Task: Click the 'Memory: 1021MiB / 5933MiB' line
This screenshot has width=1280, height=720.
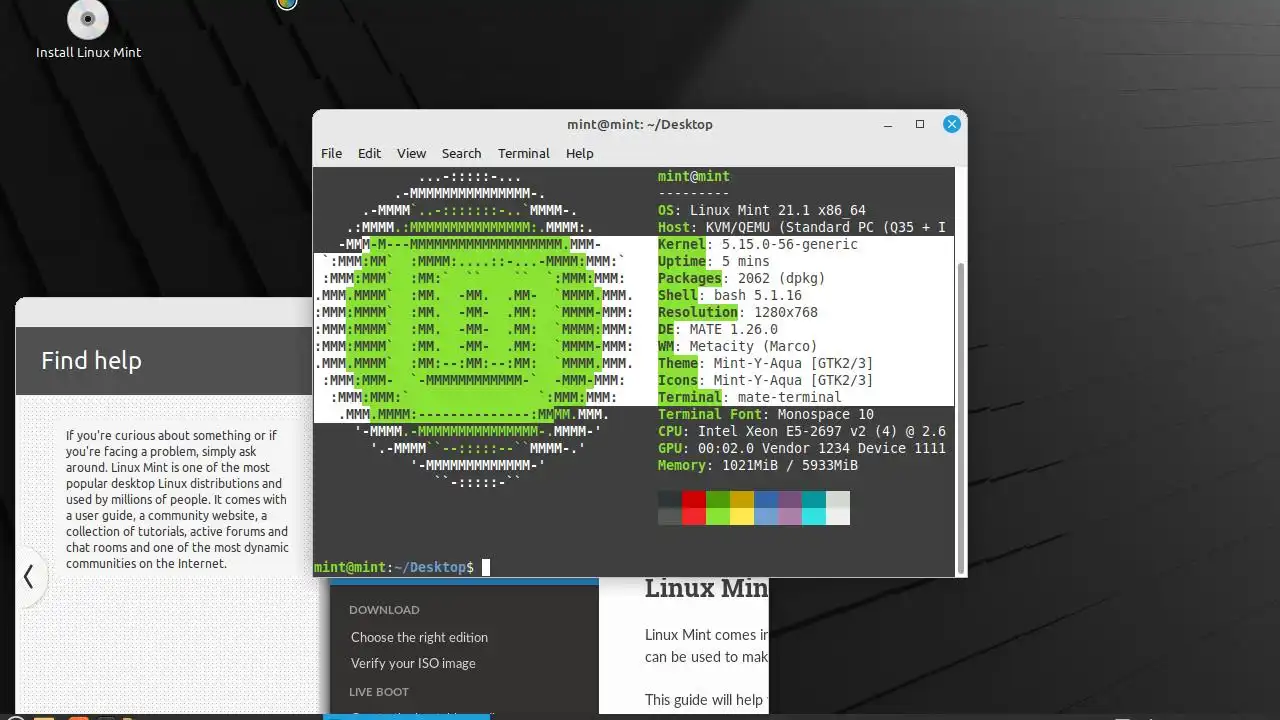Action: coord(758,465)
